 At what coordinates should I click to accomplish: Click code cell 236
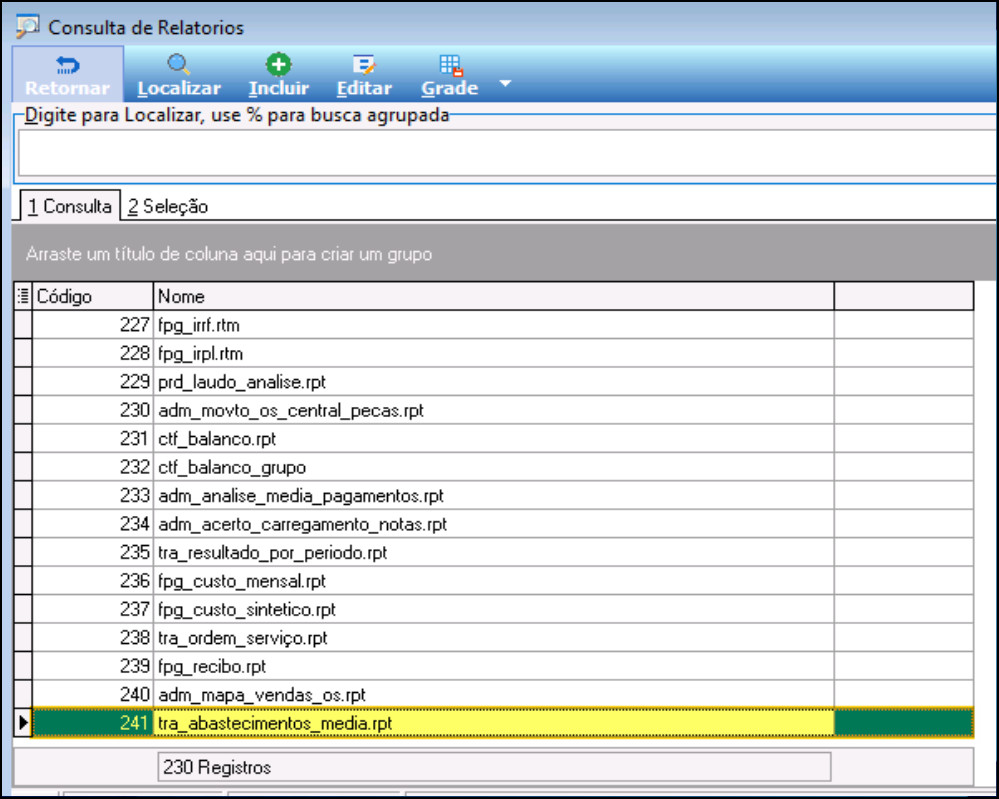point(92,581)
